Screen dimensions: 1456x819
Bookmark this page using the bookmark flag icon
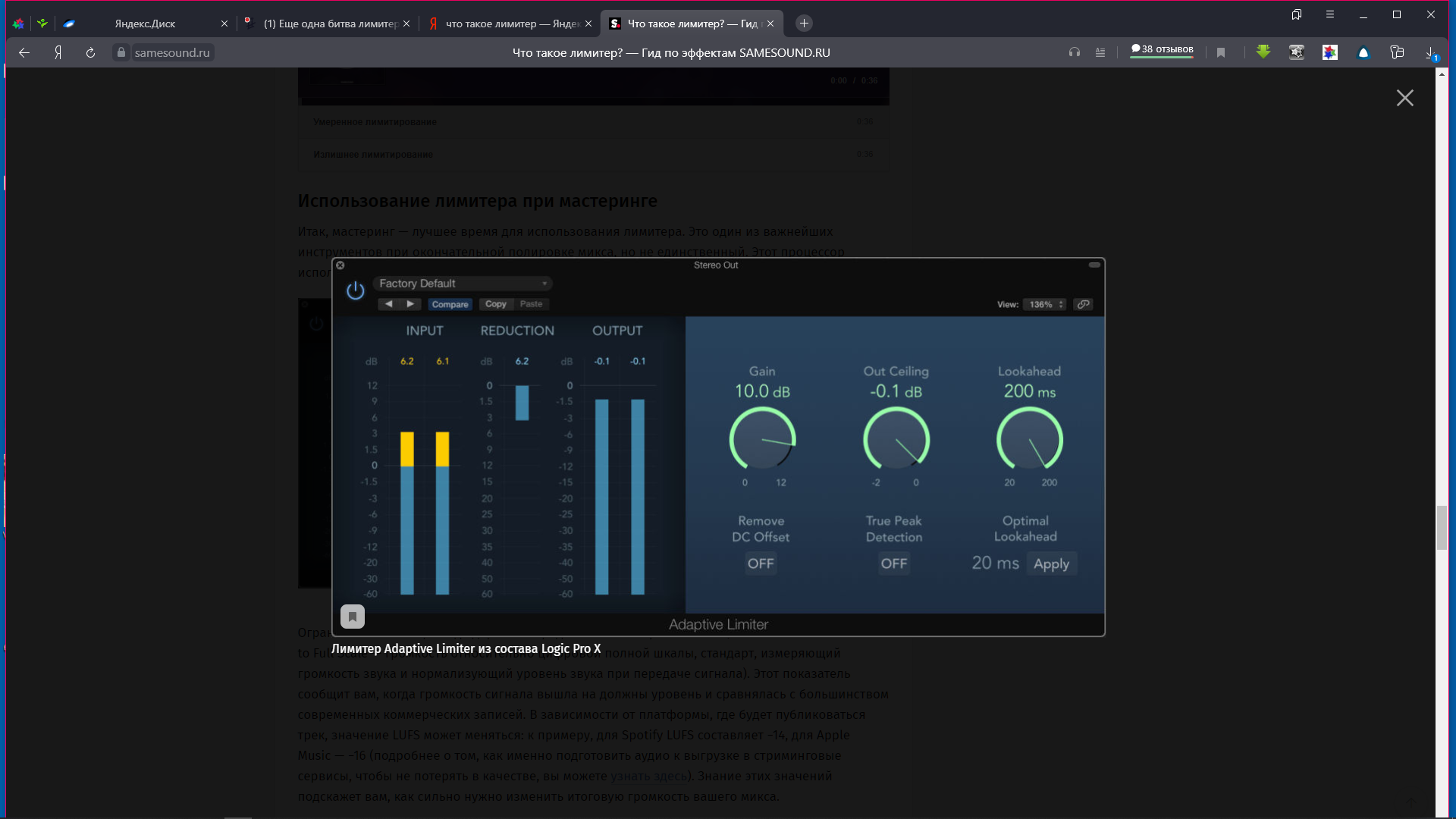(x=1221, y=52)
